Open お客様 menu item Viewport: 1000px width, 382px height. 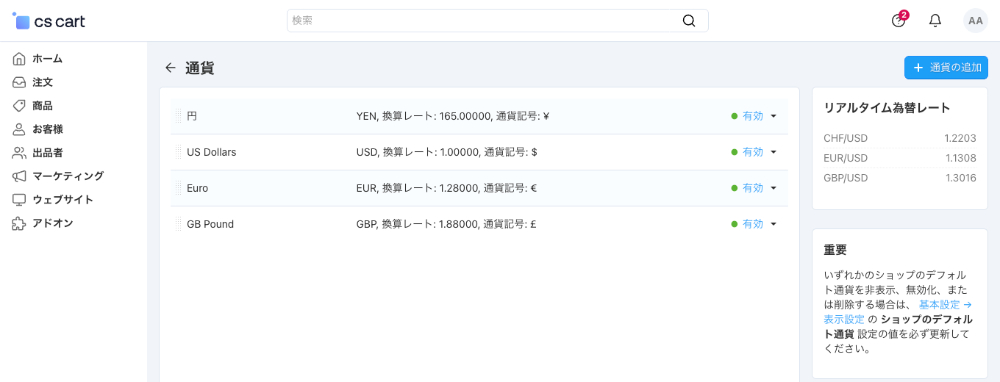coord(47,129)
